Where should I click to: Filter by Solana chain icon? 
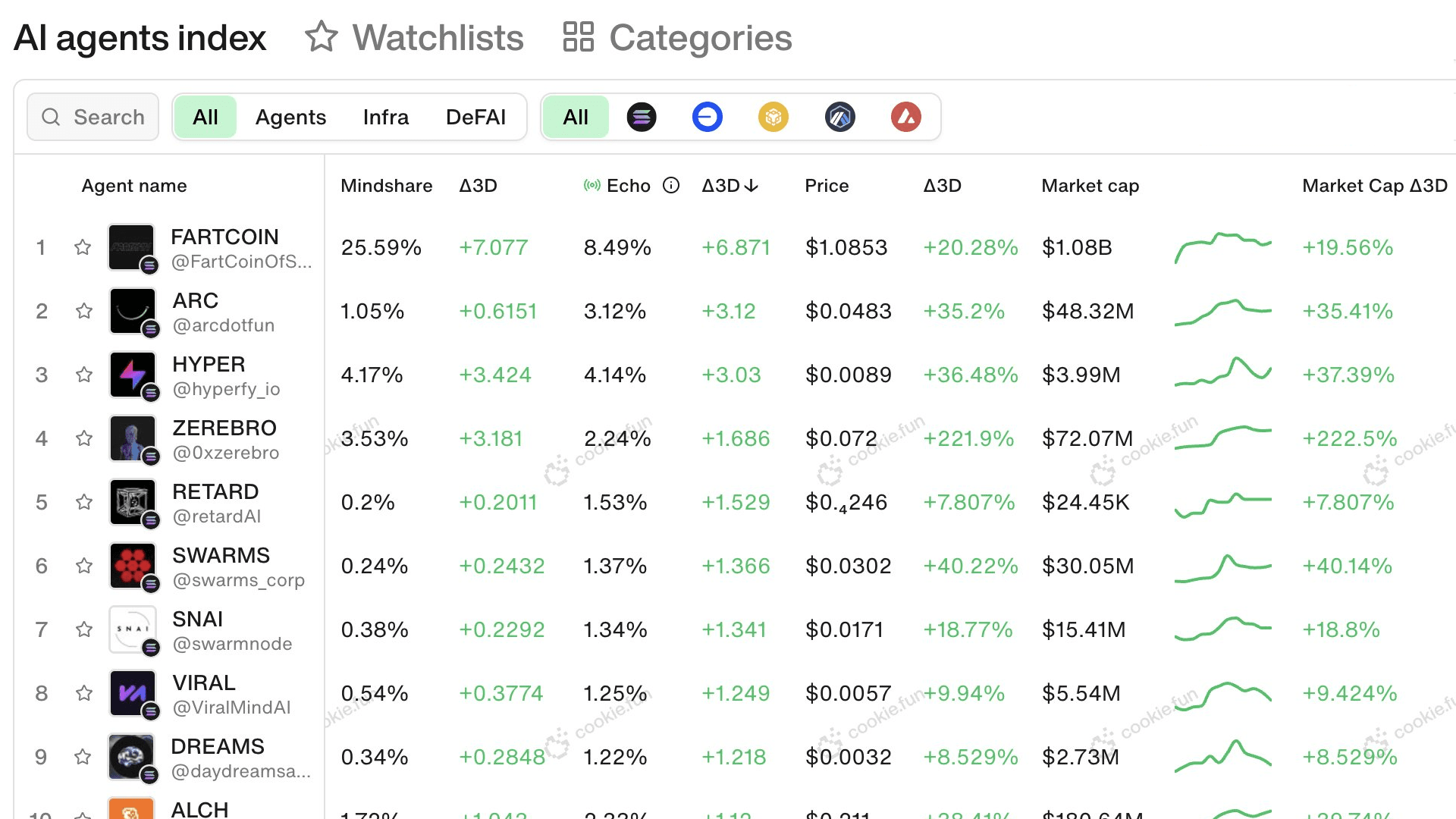pyautogui.click(x=642, y=118)
